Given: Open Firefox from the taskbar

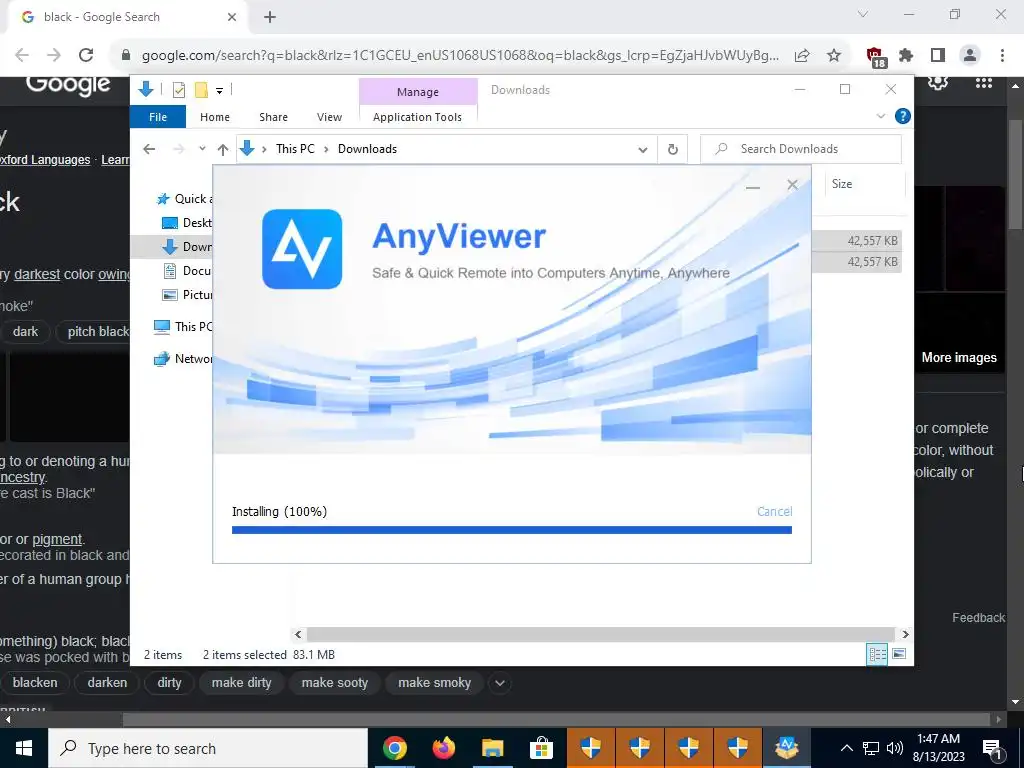Looking at the screenshot, I should 443,748.
